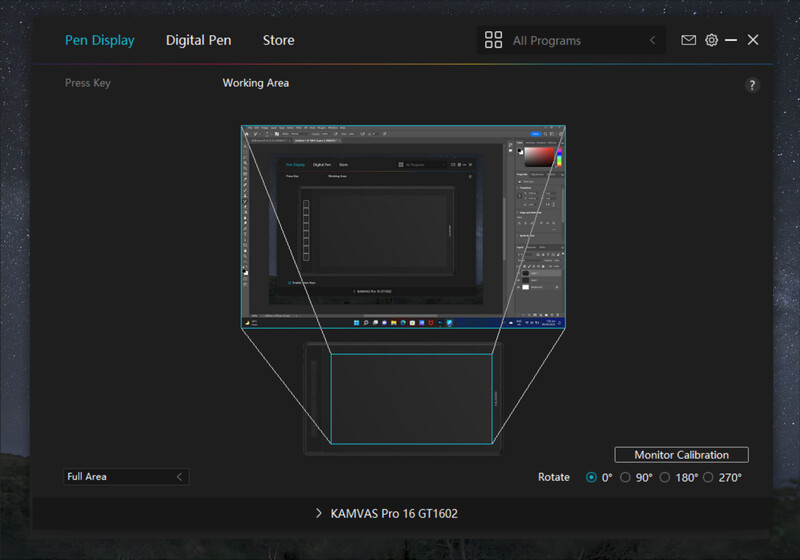Expand the KAMVAS Pro 16 GT1602 device list
The height and width of the screenshot is (560, 800).
point(318,513)
